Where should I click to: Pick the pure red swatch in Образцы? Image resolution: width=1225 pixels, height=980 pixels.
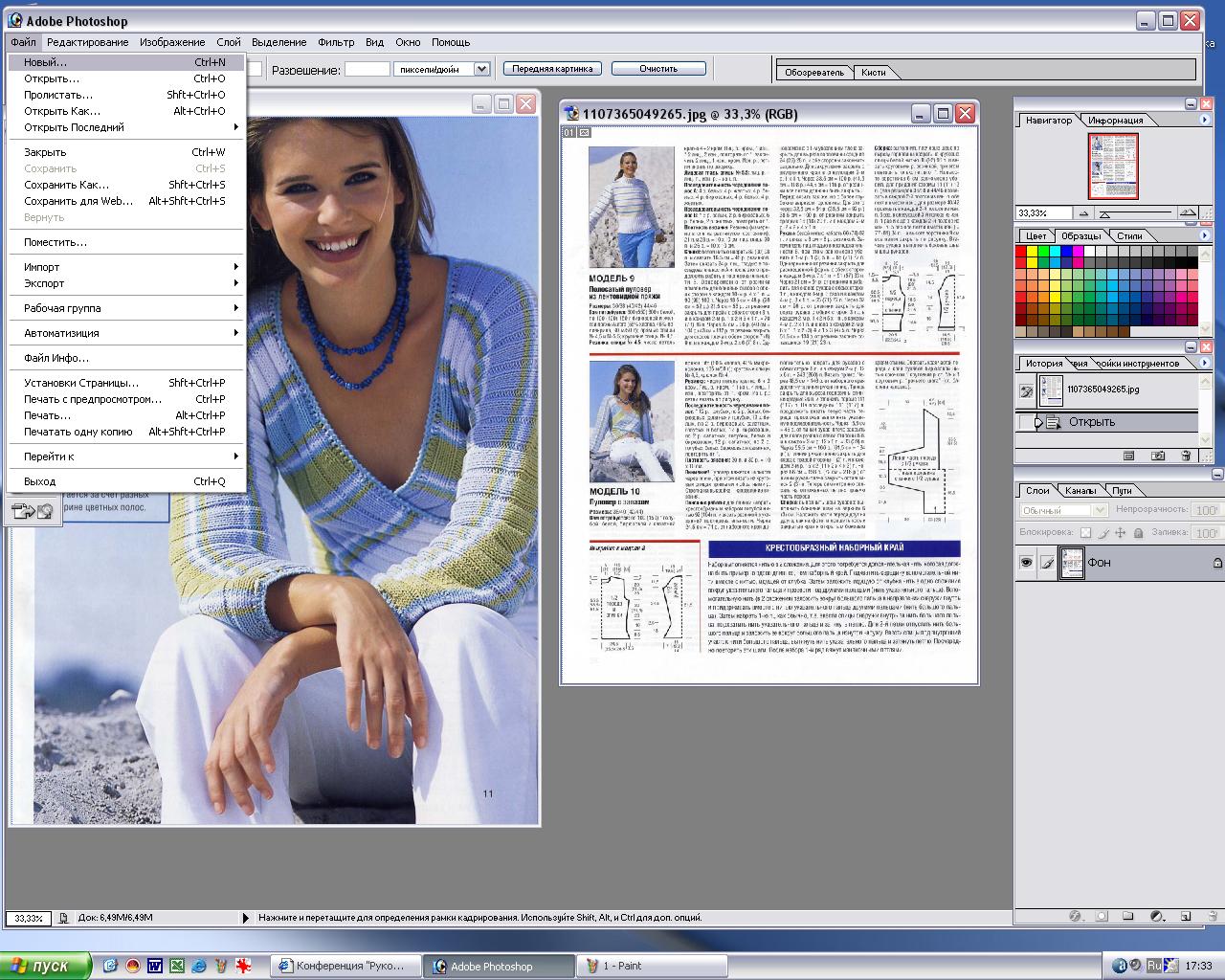click(x=1021, y=252)
